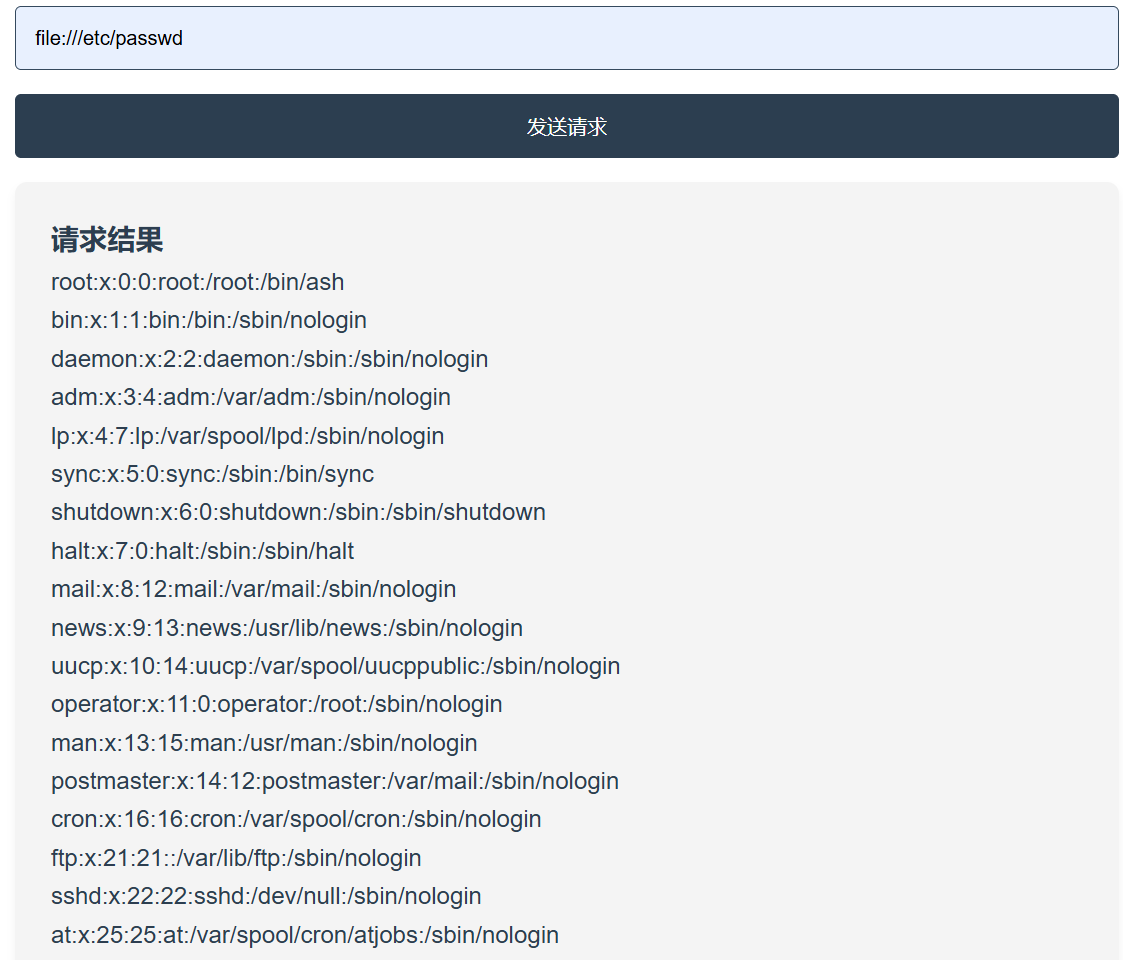
Task: Click the daemon:x:2:2 entry line
Action: (269, 359)
